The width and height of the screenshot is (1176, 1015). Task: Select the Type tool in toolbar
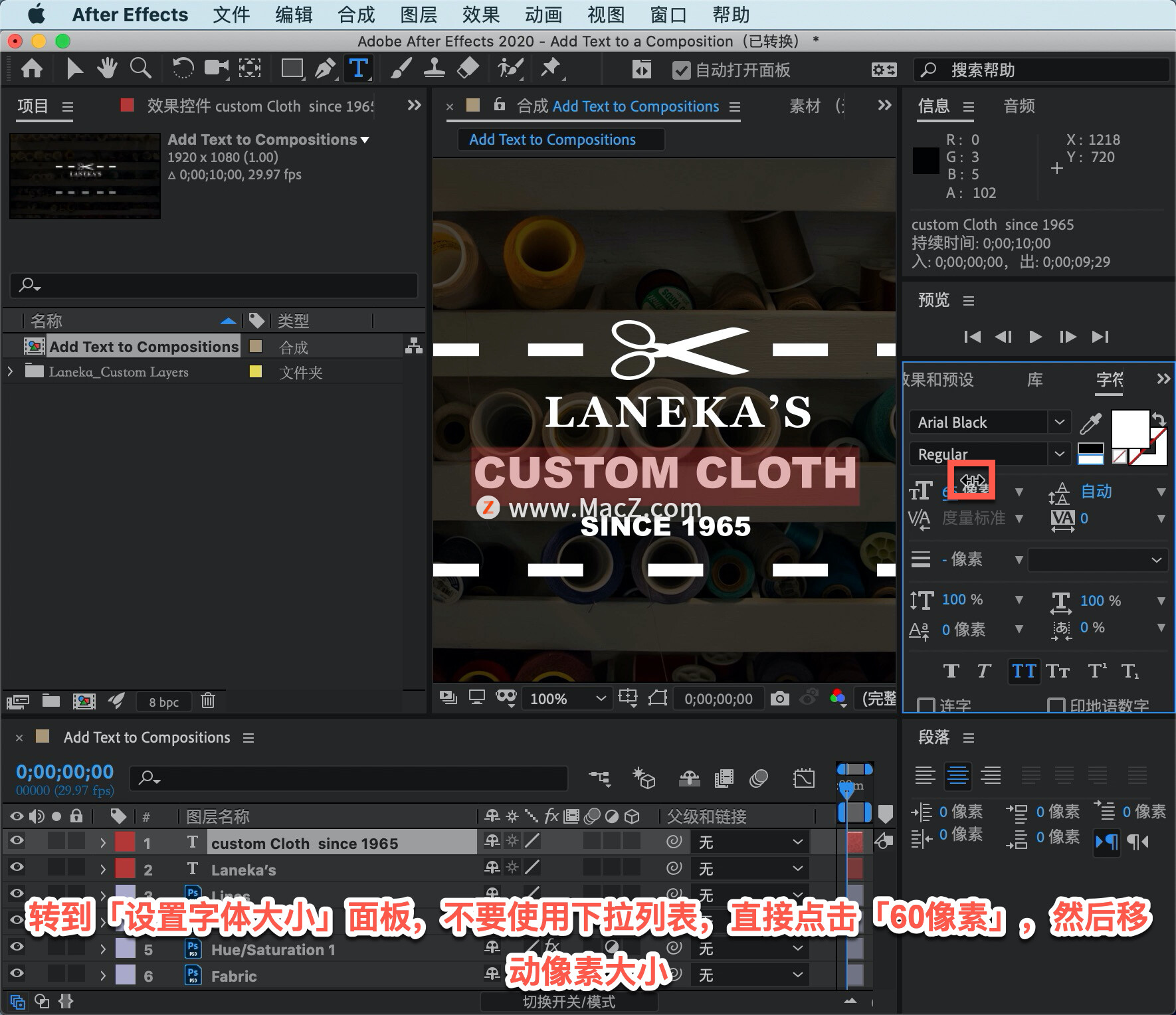[x=358, y=68]
